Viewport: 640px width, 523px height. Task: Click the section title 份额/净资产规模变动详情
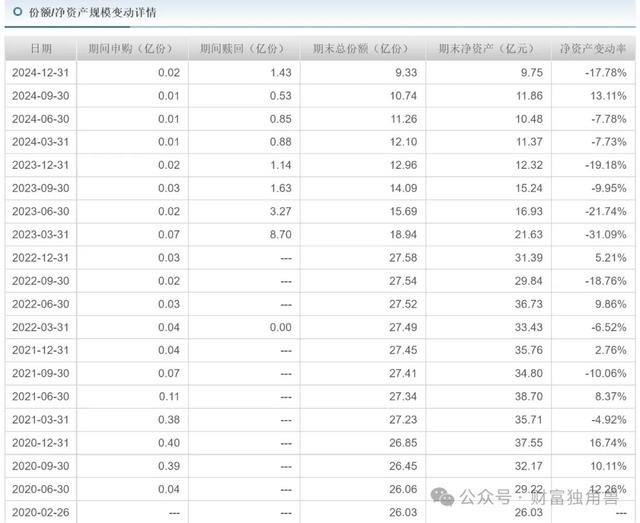[x=92, y=12]
